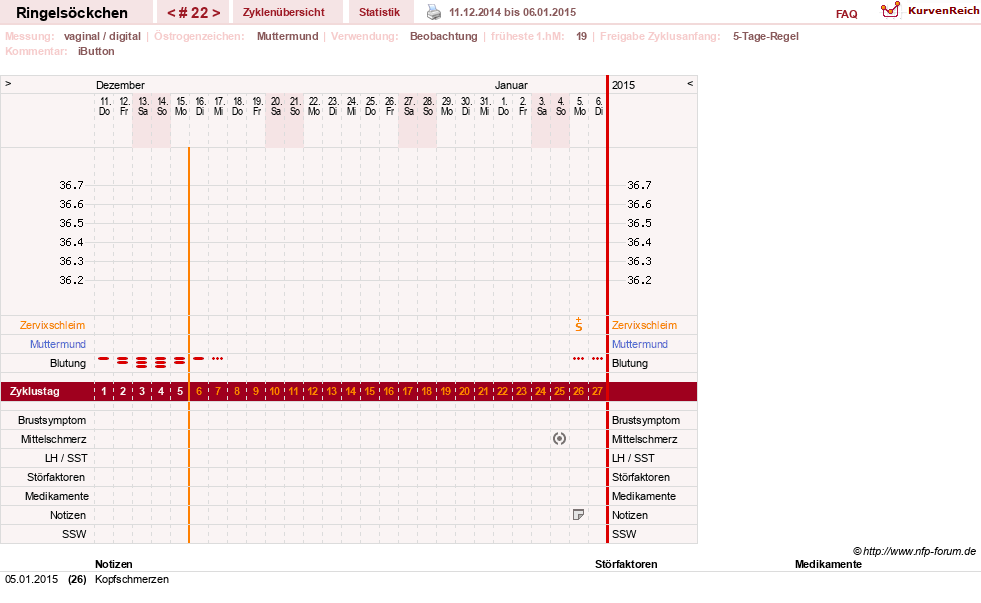Image resolution: width=981 pixels, height=603 pixels.
Task: Click the Medikamente heading below chart
Action: pos(828,564)
